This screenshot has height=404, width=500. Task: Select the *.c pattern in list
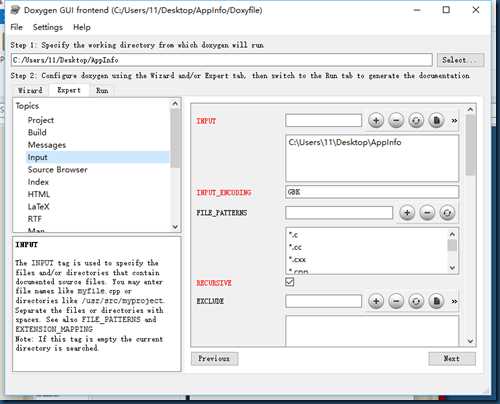point(294,235)
